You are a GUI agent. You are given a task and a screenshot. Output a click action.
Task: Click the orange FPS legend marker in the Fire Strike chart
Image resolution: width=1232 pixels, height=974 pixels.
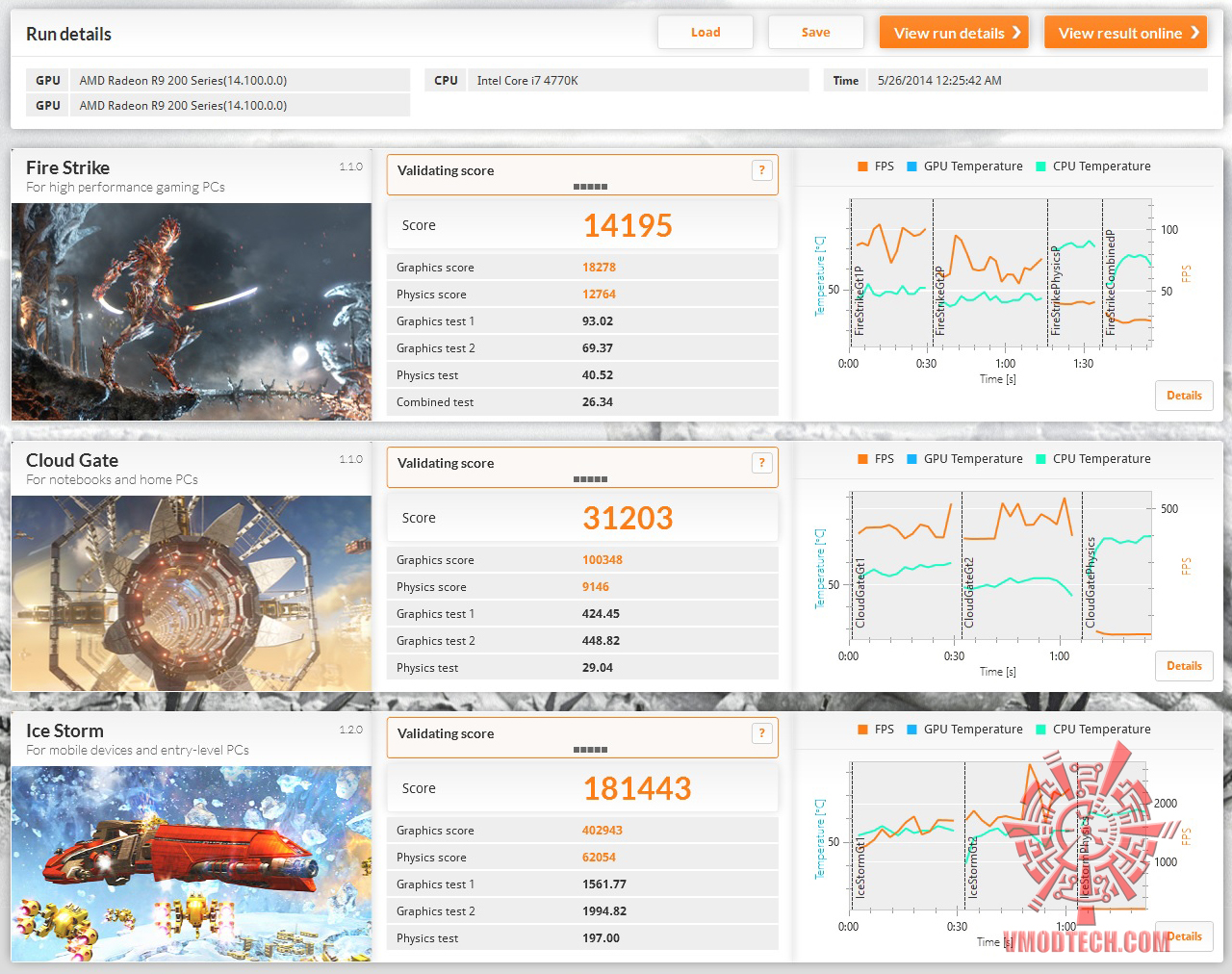pyautogui.click(x=862, y=167)
